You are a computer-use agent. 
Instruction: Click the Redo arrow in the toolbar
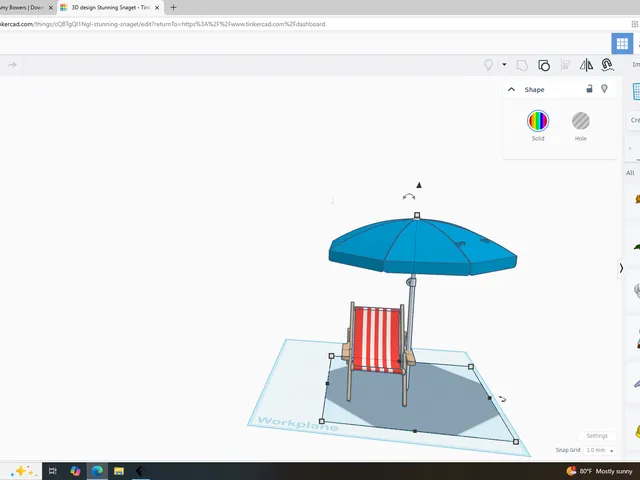click(x=12, y=65)
